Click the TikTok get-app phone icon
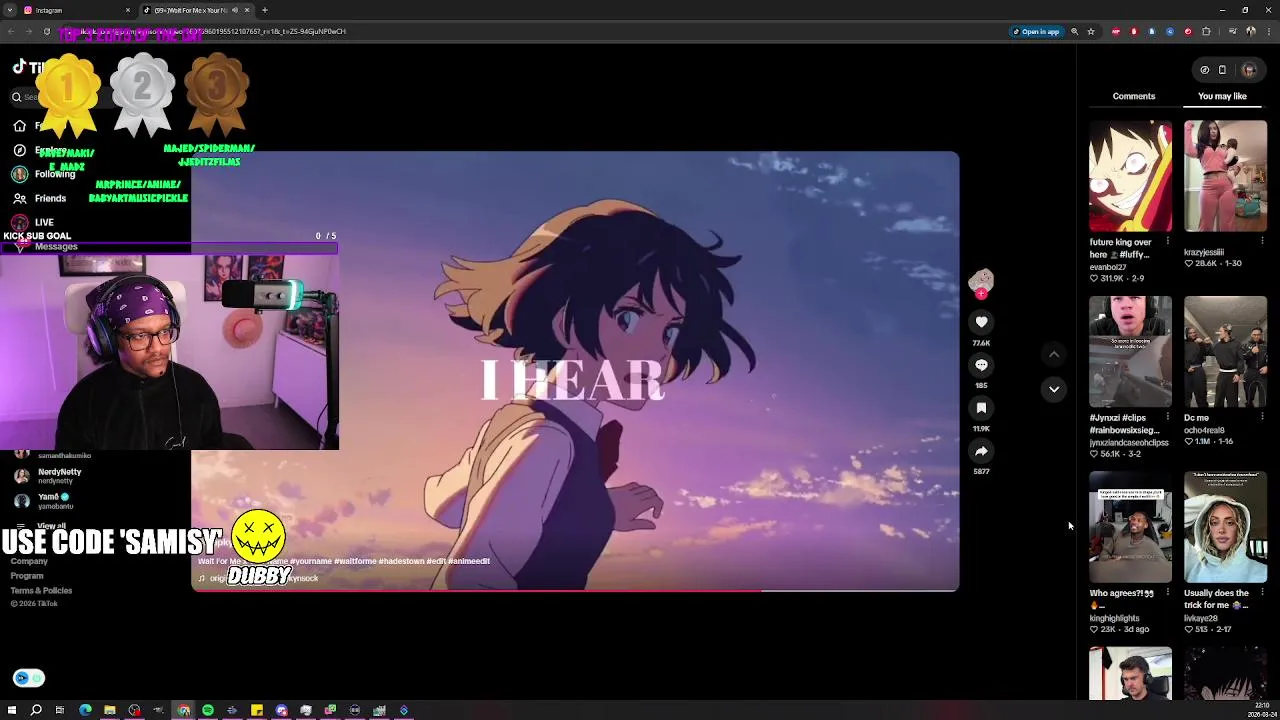Image resolution: width=1280 pixels, height=720 pixels. point(1222,70)
